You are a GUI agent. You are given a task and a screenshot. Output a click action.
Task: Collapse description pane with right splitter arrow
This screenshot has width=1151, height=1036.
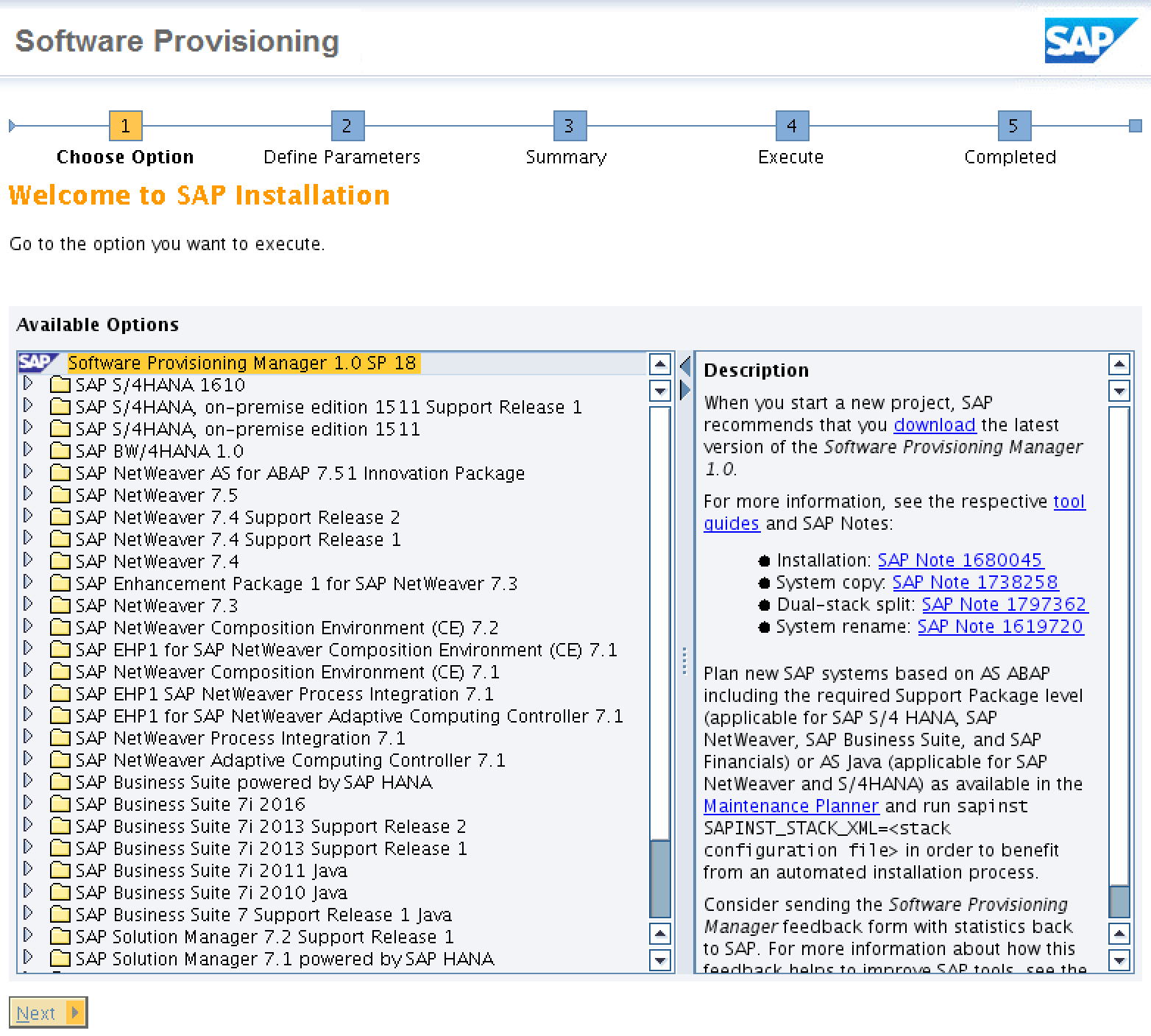pyautogui.click(x=685, y=389)
